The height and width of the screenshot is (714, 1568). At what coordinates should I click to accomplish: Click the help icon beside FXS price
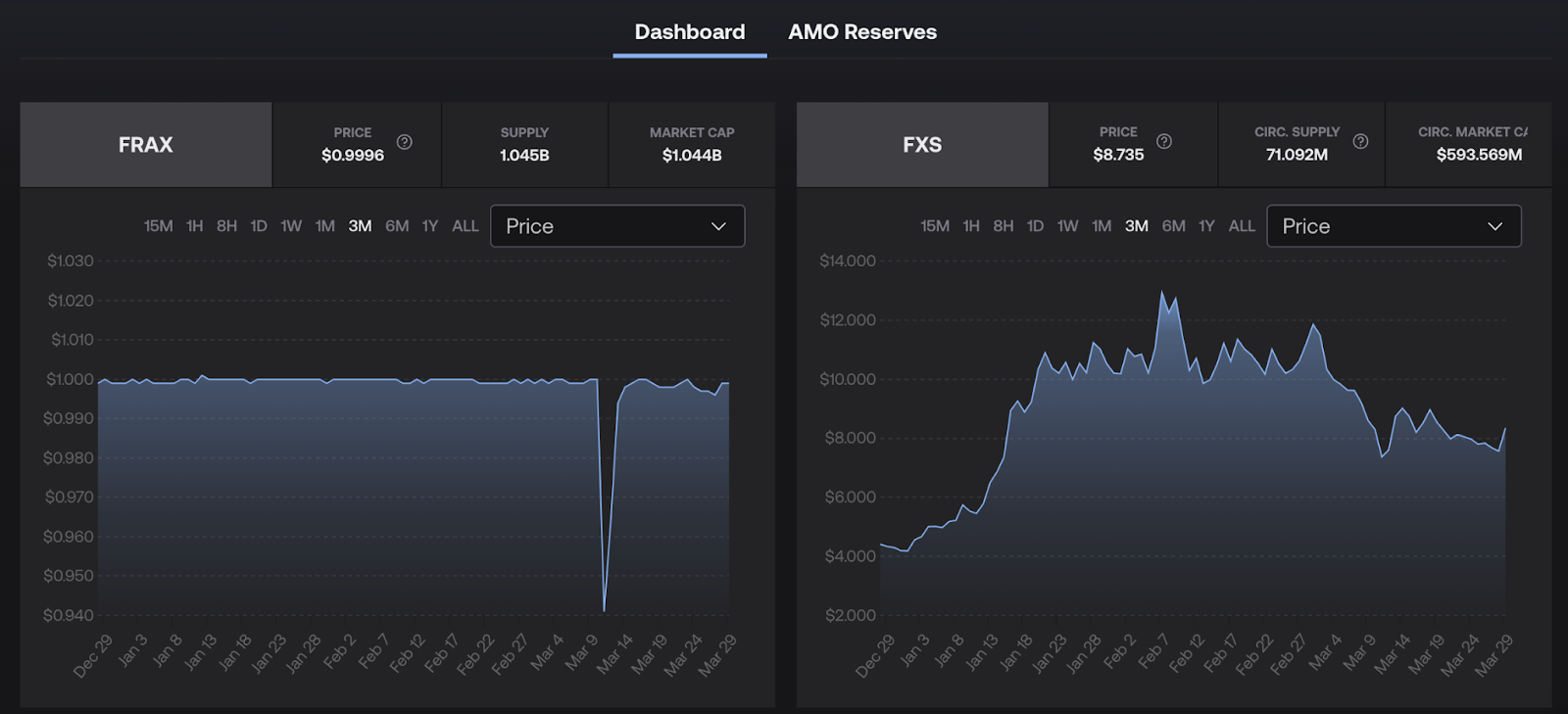pyautogui.click(x=1164, y=142)
